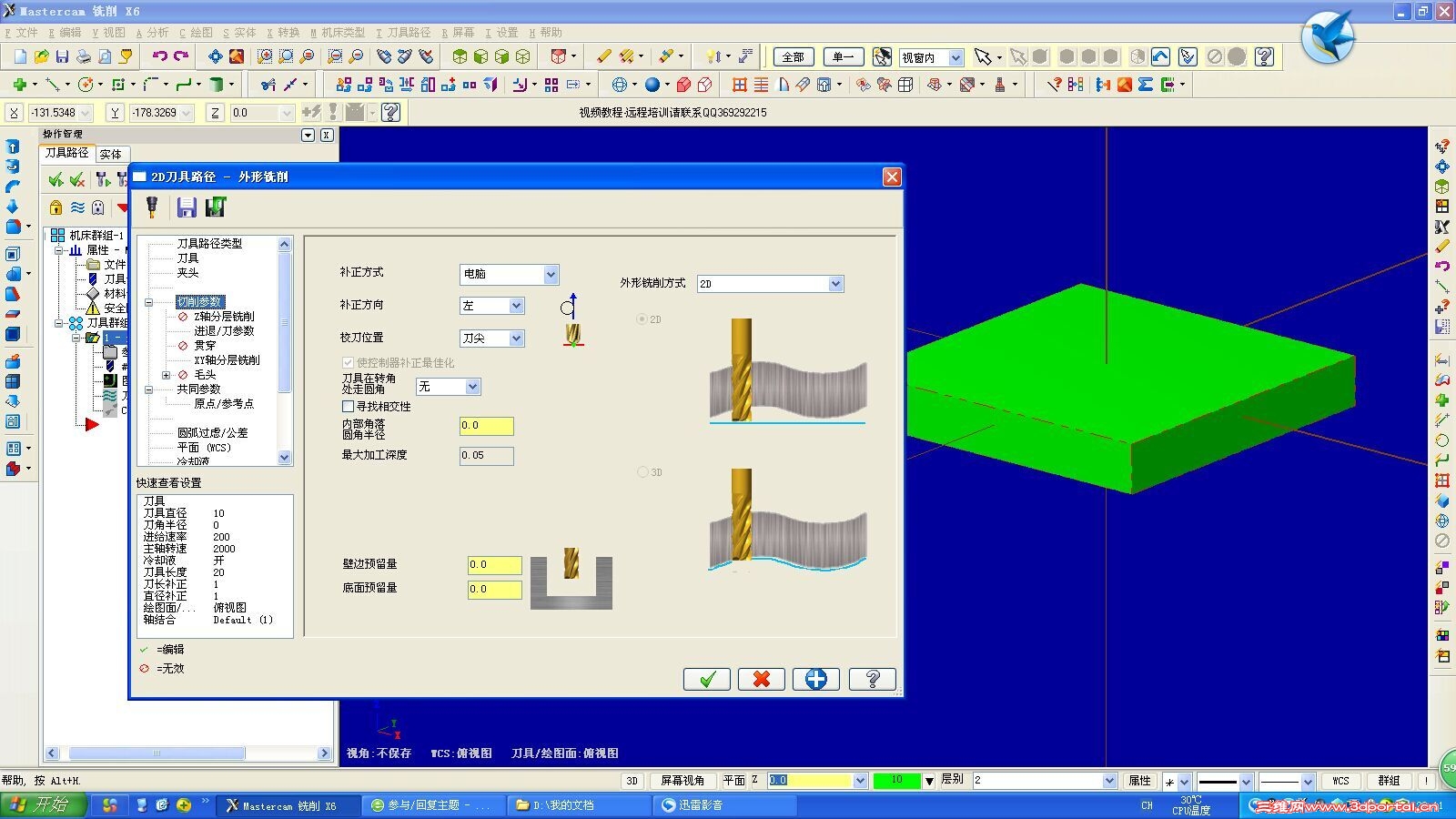Click the select all operations double-check icon

click(56, 179)
